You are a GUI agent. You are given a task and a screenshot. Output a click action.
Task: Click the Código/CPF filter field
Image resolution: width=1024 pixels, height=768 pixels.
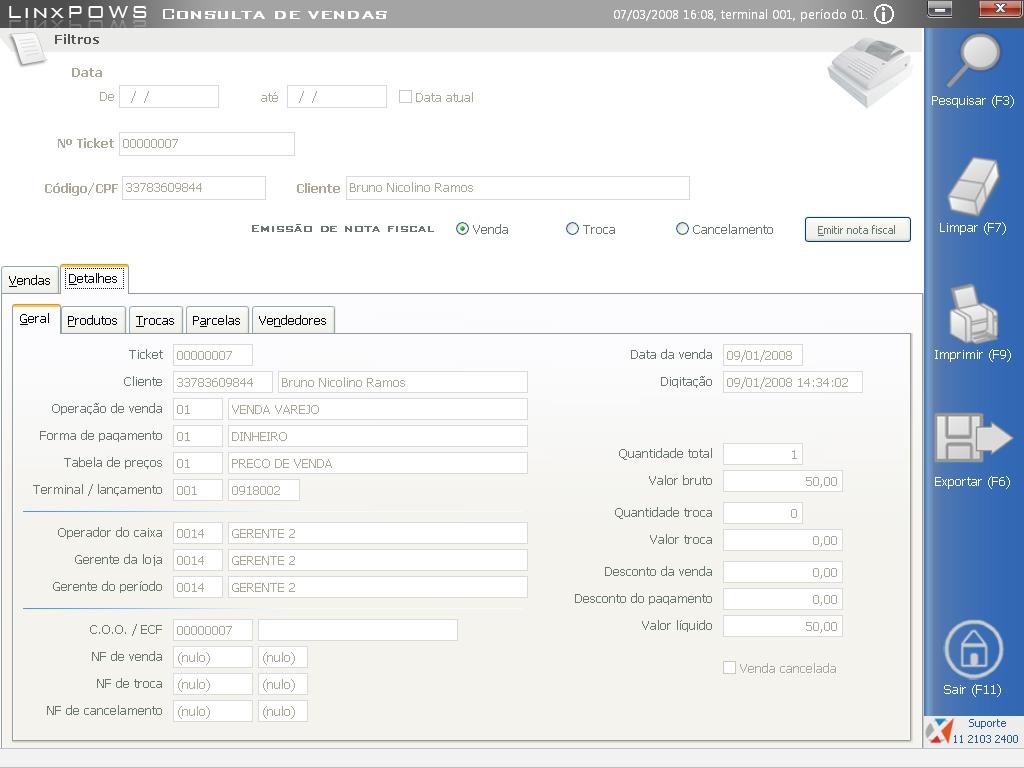click(x=194, y=188)
